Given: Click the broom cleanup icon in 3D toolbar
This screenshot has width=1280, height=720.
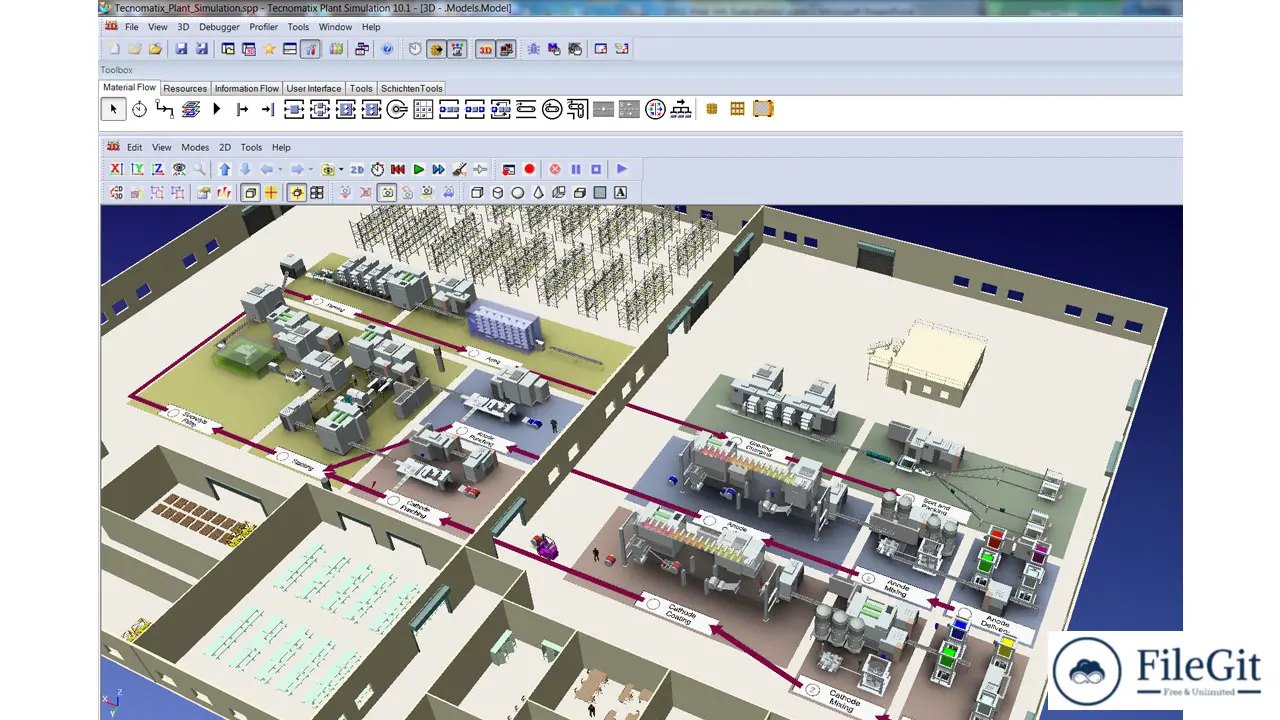Looking at the screenshot, I should [x=460, y=170].
